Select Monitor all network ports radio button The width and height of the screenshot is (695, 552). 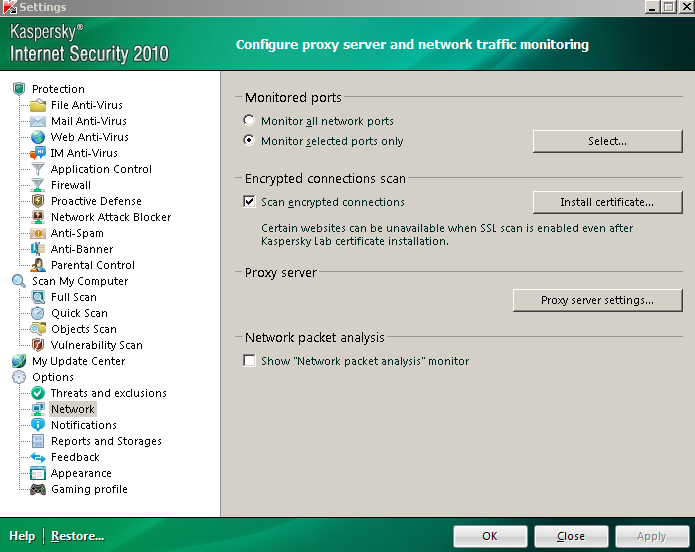point(249,121)
